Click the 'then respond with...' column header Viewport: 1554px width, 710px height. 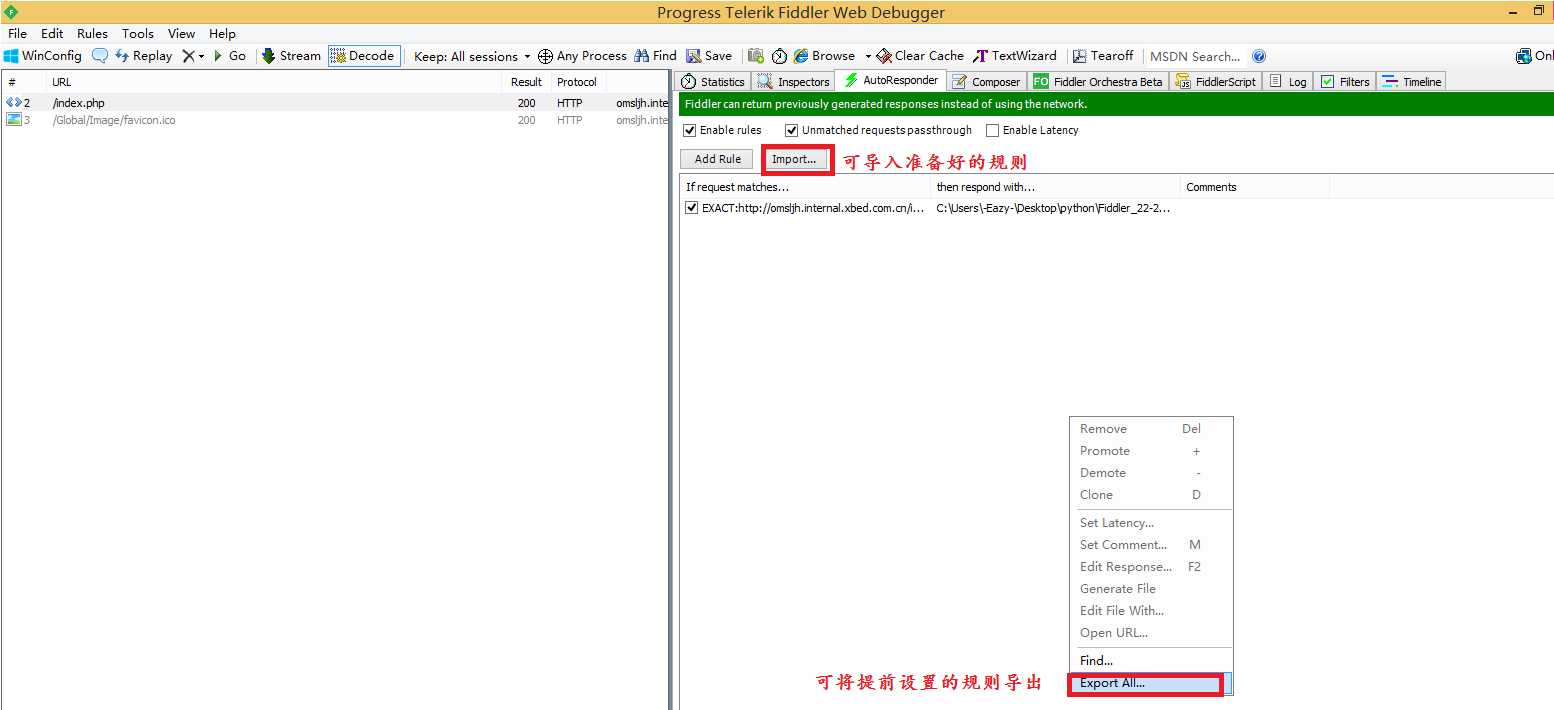tap(1055, 187)
